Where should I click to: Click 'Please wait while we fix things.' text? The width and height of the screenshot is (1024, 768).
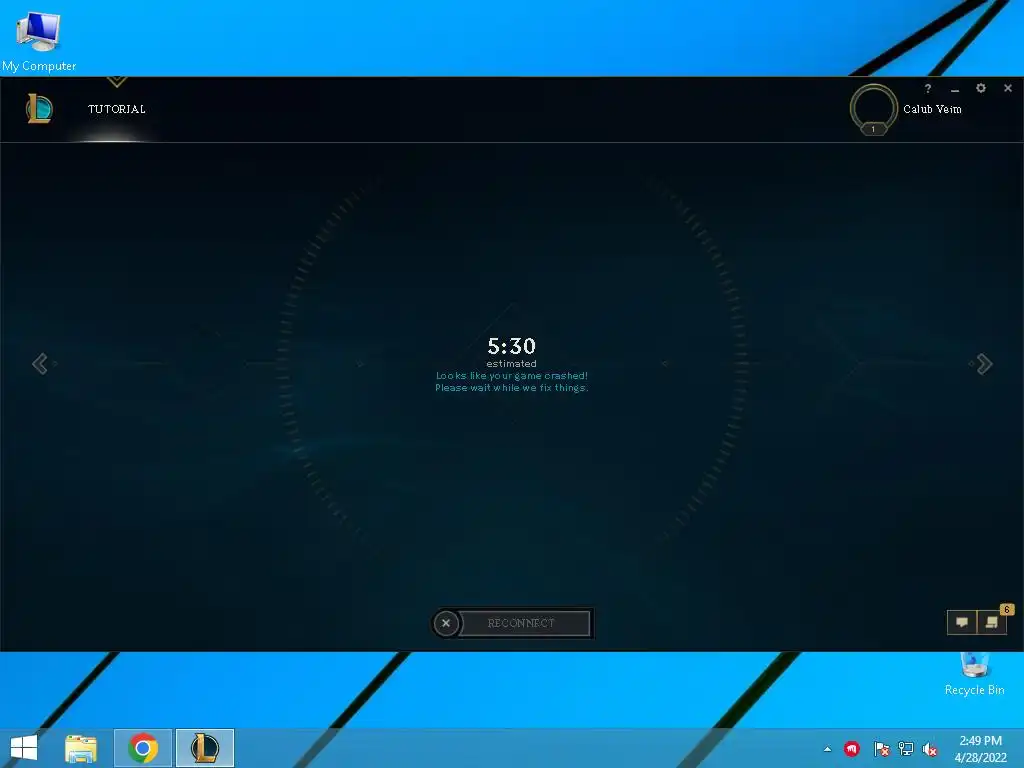click(x=511, y=387)
